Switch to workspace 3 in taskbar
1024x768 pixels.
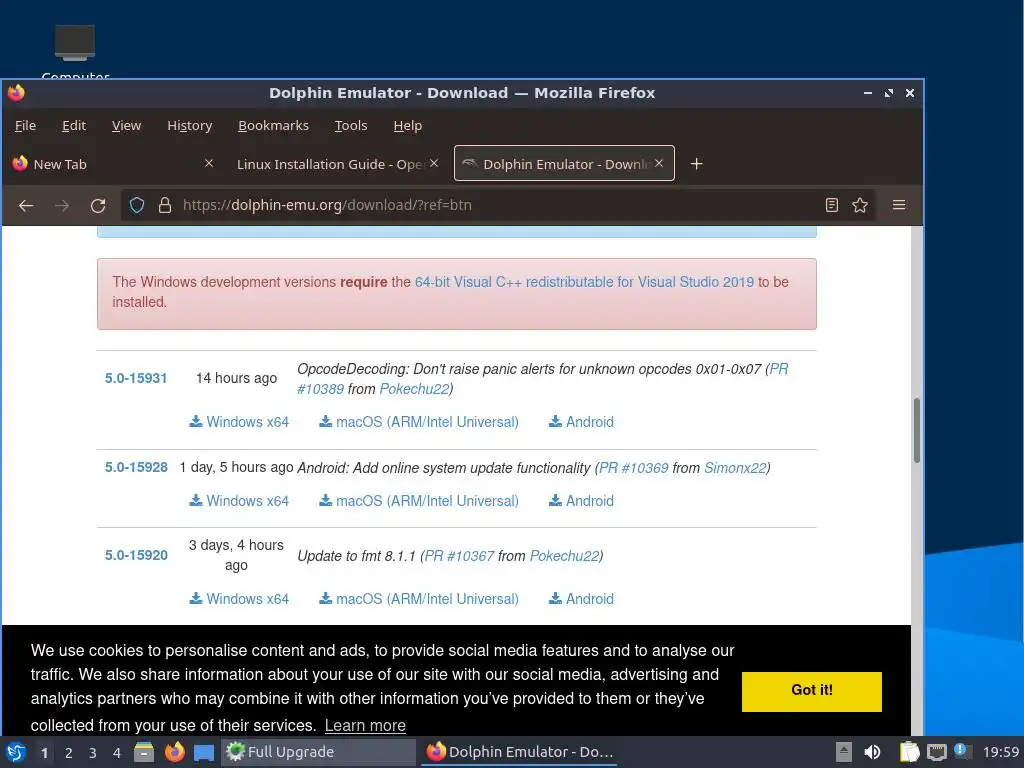(93, 753)
